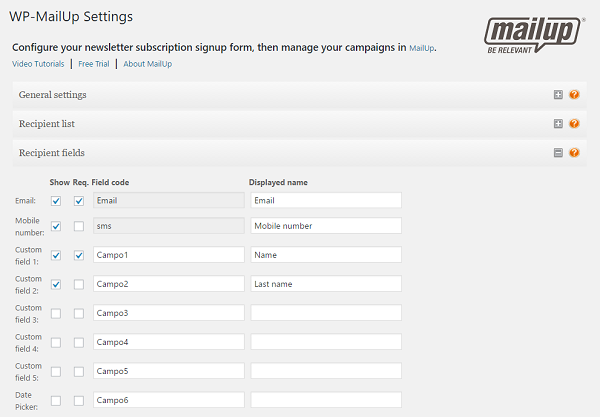The height and width of the screenshot is (417, 600).
Task: Uncheck Show for Mobile number field
Action: pos(56,226)
